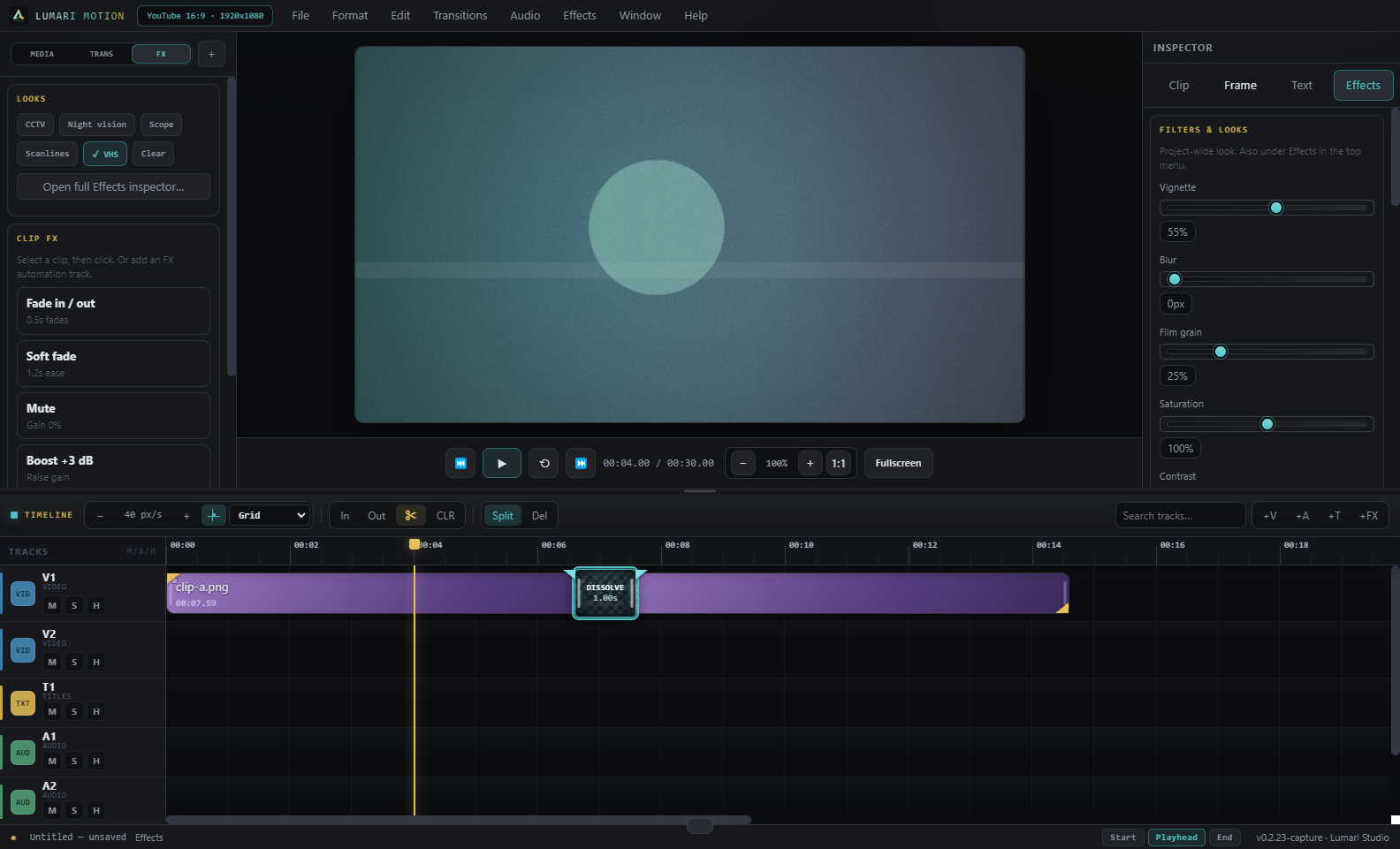Open YouTube 16:9 format preset selector

click(x=205, y=16)
